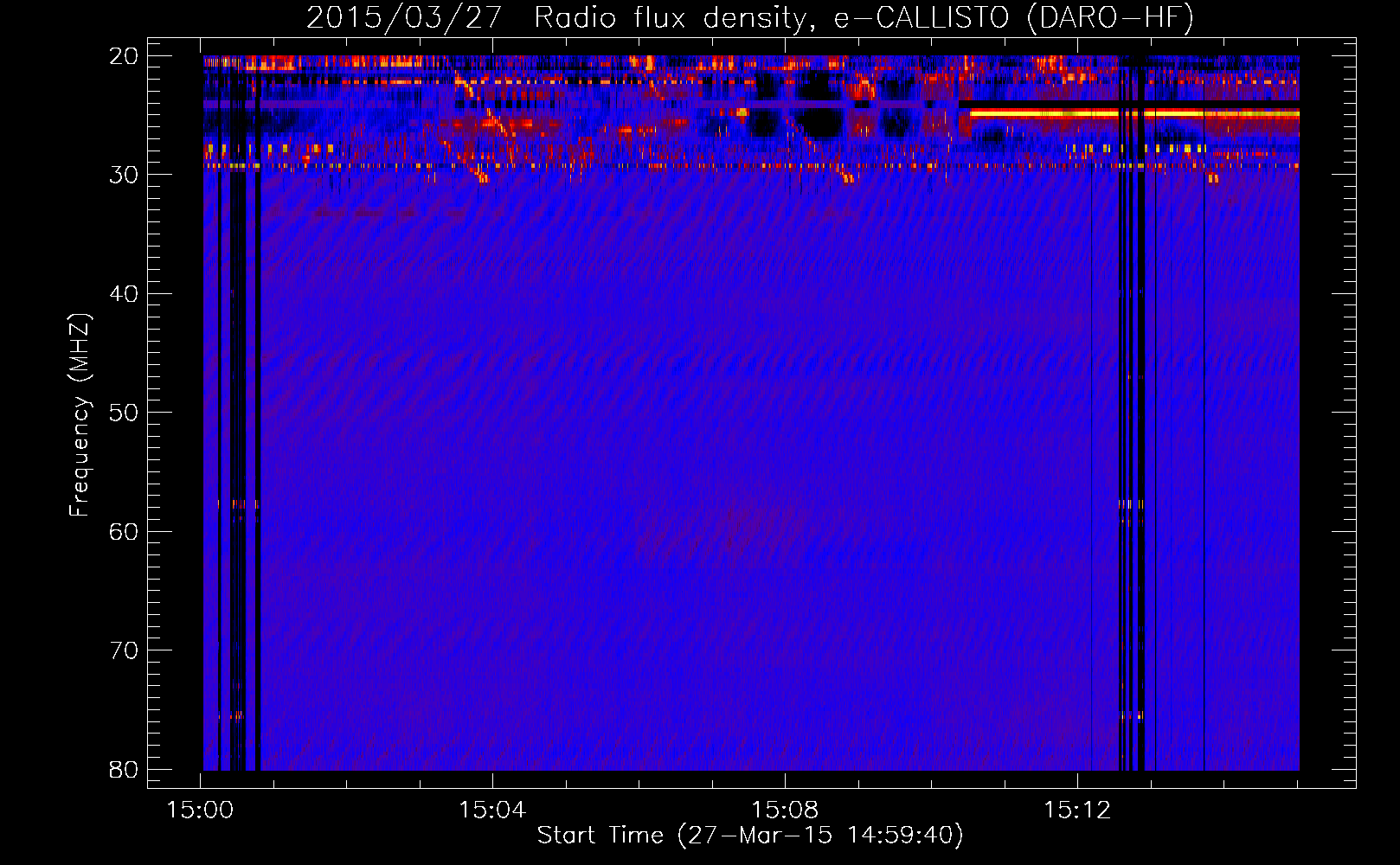Click the 20 frequency tick label
The height and width of the screenshot is (865, 1400).
click(124, 56)
